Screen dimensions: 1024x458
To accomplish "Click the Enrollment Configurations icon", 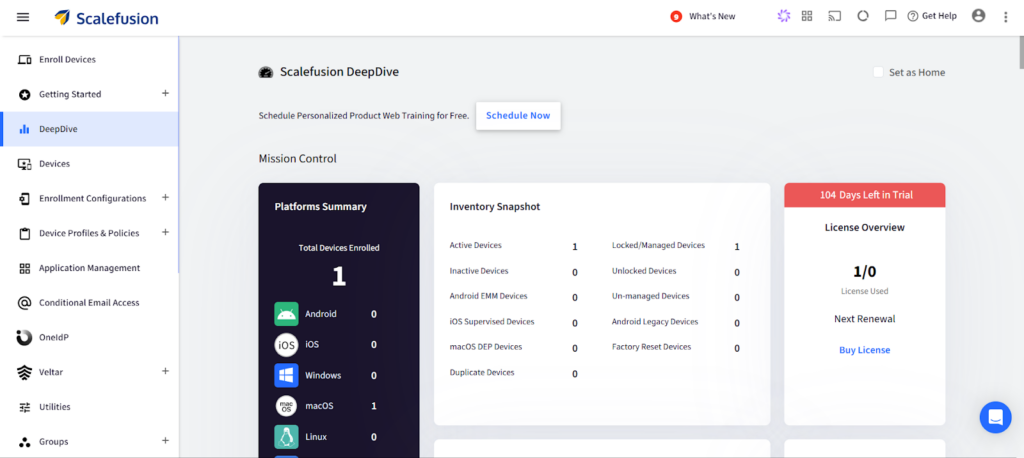I will click(x=25, y=199).
